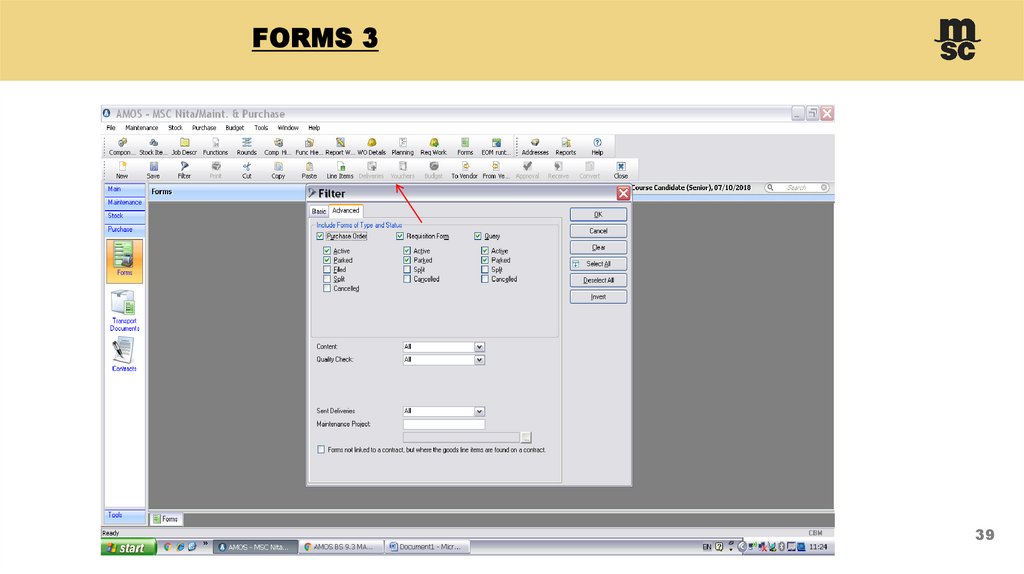Open the Req Work toolbar icon
This screenshot has height=574, width=1024.
point(434,146)
